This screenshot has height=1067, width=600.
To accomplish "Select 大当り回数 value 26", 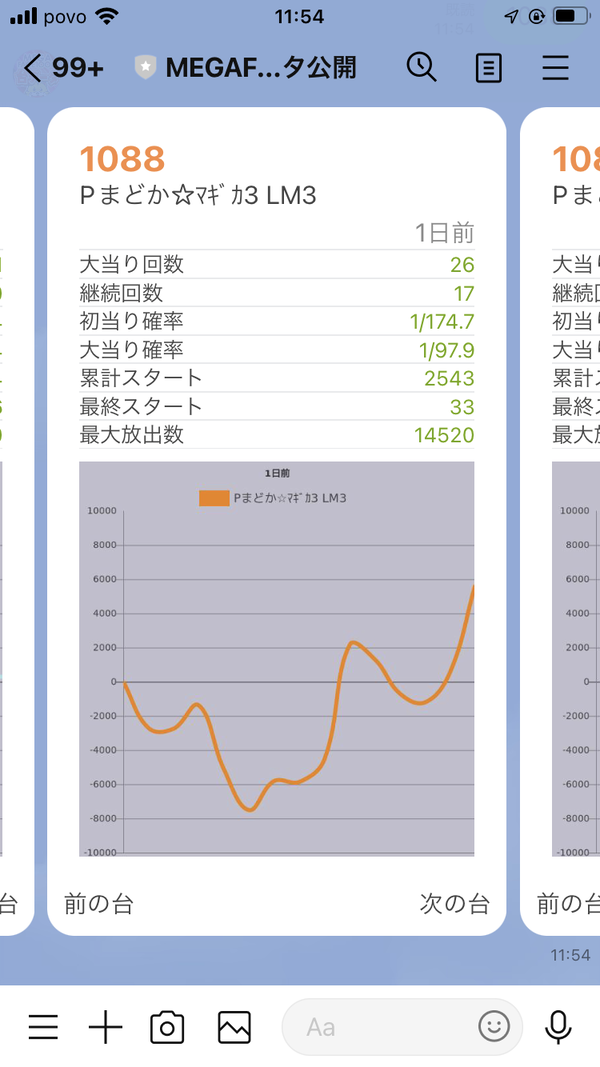I will click(x=462, y=265).
